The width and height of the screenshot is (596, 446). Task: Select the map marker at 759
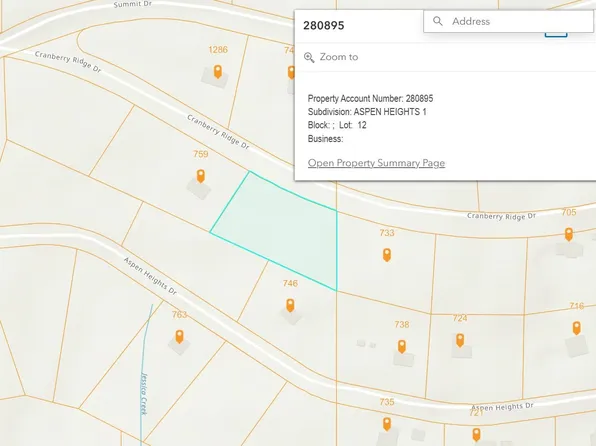pos(200,176)
